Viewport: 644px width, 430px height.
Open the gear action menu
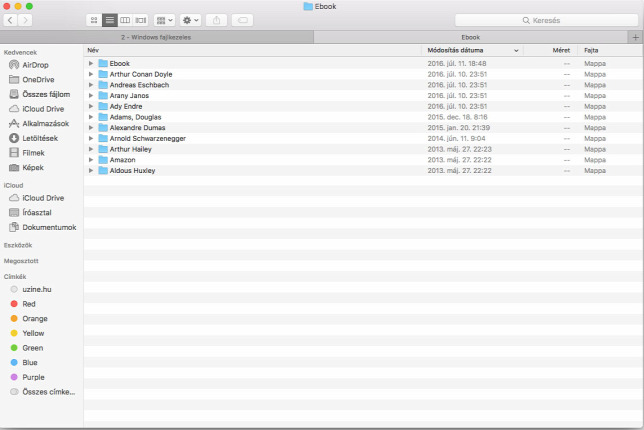pos(191,20)
